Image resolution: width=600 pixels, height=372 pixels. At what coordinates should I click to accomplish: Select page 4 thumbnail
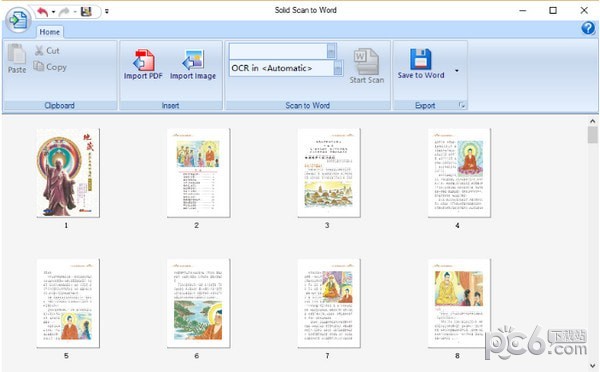[x=459, y=173]
